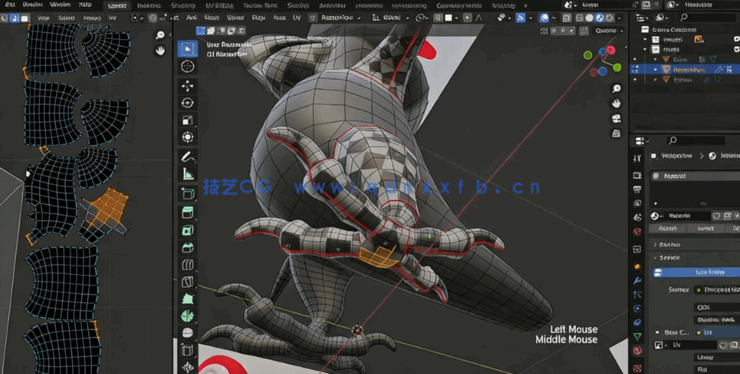The height and width of the screenshot is (374, 740).
Task: Toggle viewport overlays button
Action: [x=544, y=18]
